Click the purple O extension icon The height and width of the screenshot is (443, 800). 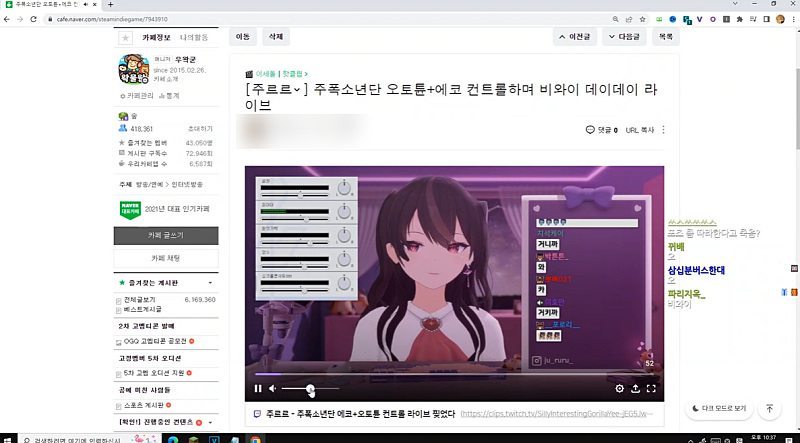(x=713, y=19)
